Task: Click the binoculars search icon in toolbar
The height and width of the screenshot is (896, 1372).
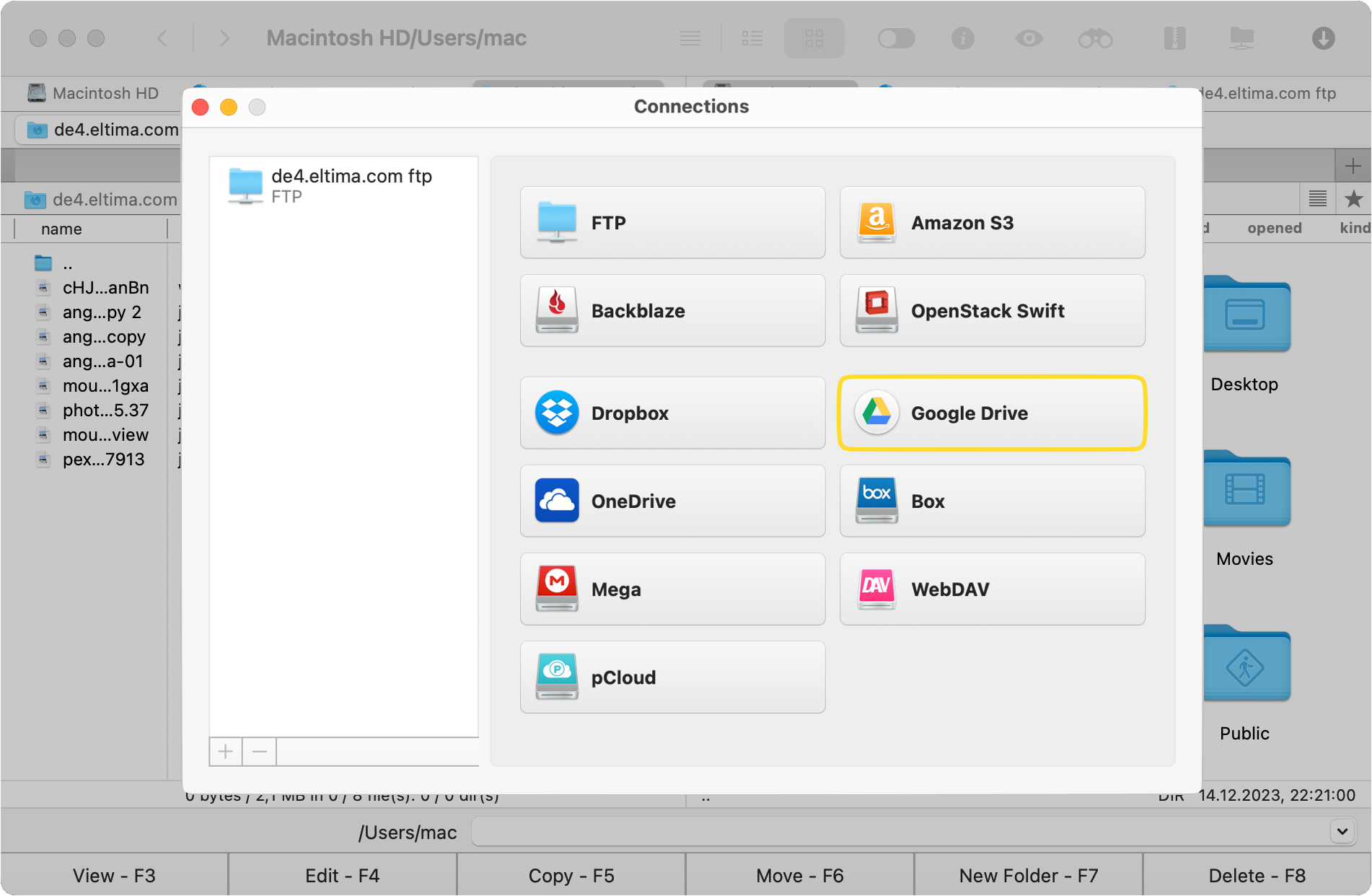Action: (1096, 38)
